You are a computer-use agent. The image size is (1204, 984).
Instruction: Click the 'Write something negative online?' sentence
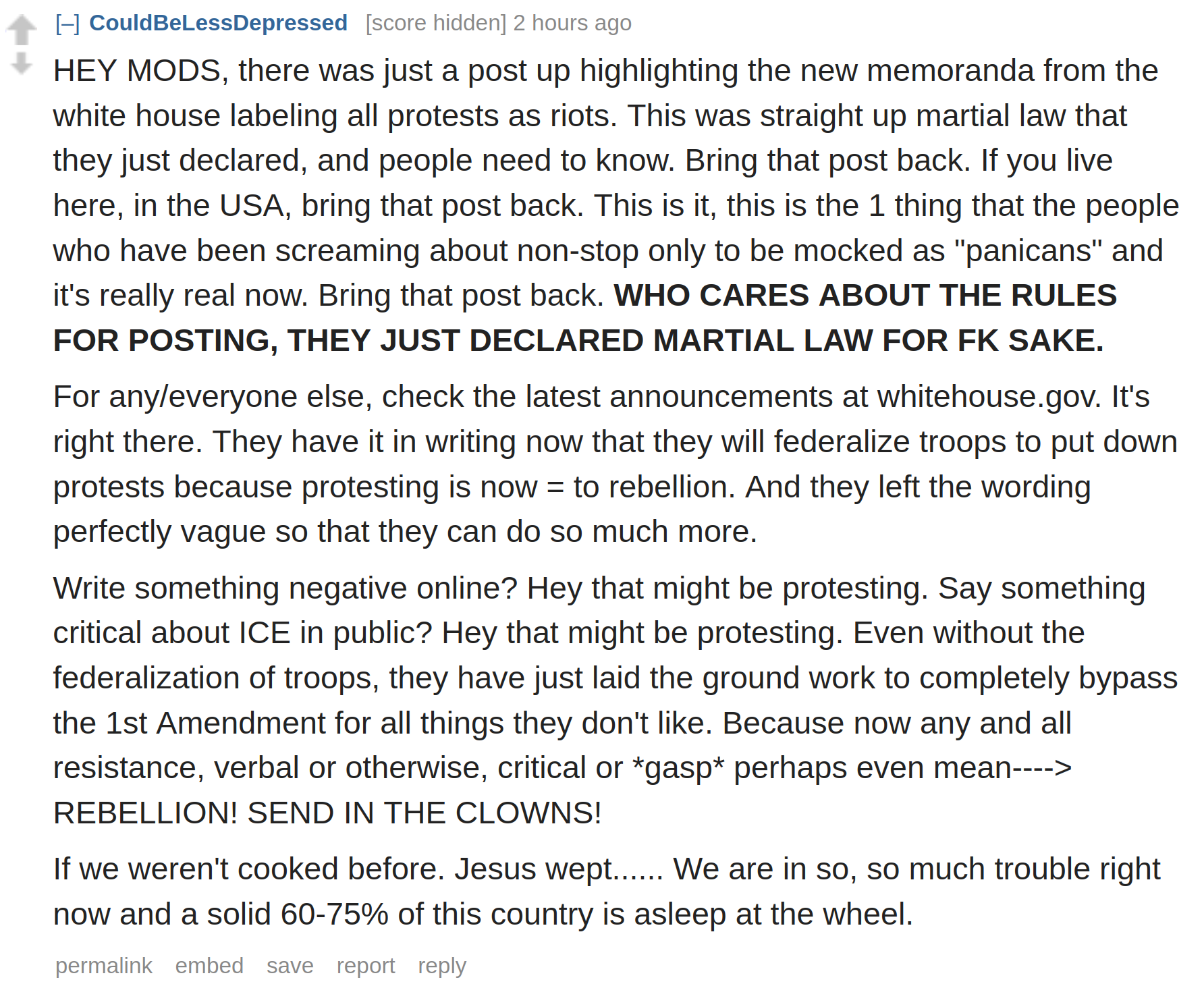pos(285,589)
